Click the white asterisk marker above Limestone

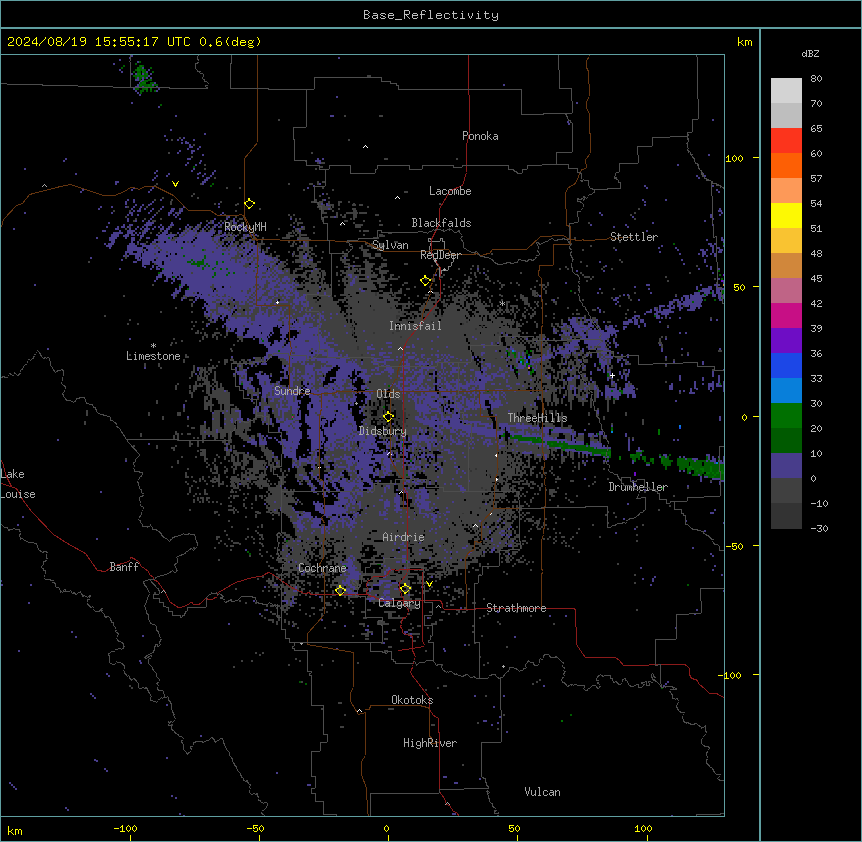[153, 346]
